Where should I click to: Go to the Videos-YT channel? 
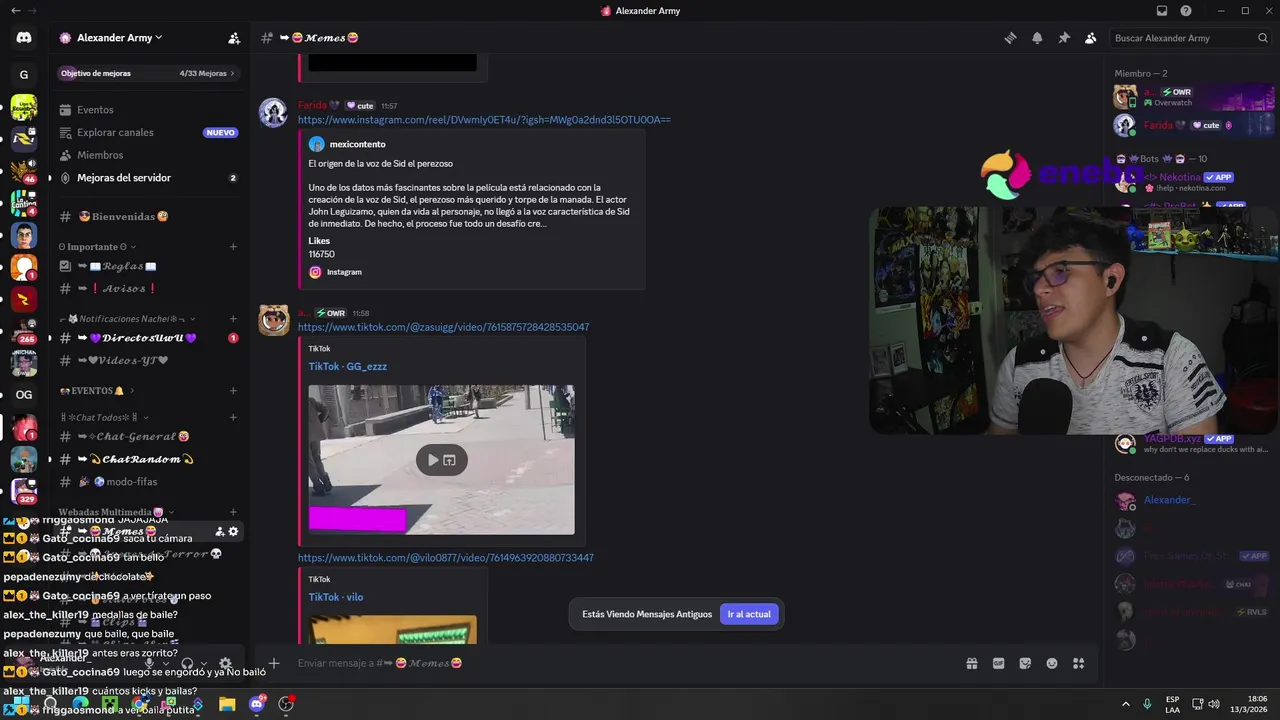click(x=148, y=361)
